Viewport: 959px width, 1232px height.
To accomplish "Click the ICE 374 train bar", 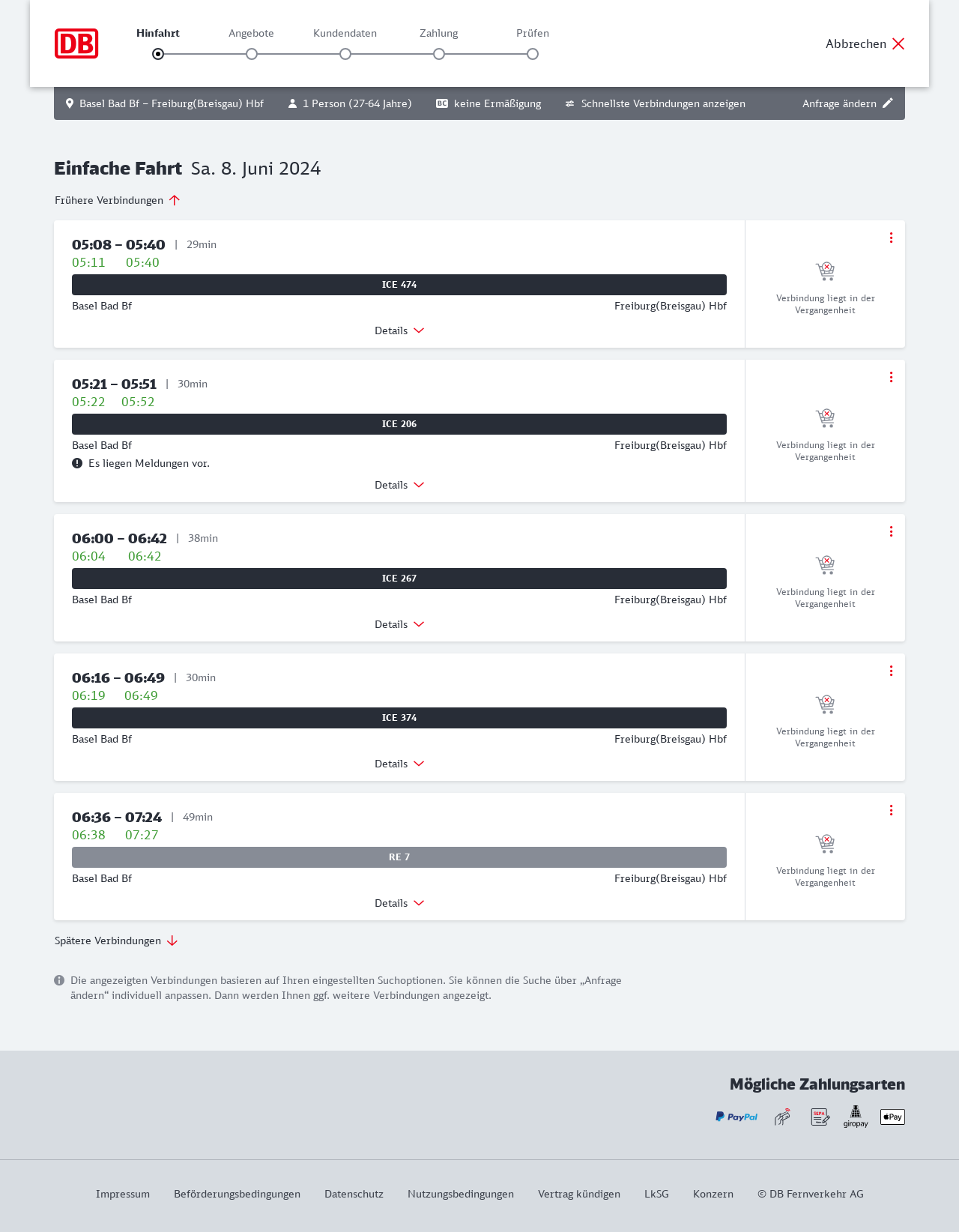I will [399, 718].
